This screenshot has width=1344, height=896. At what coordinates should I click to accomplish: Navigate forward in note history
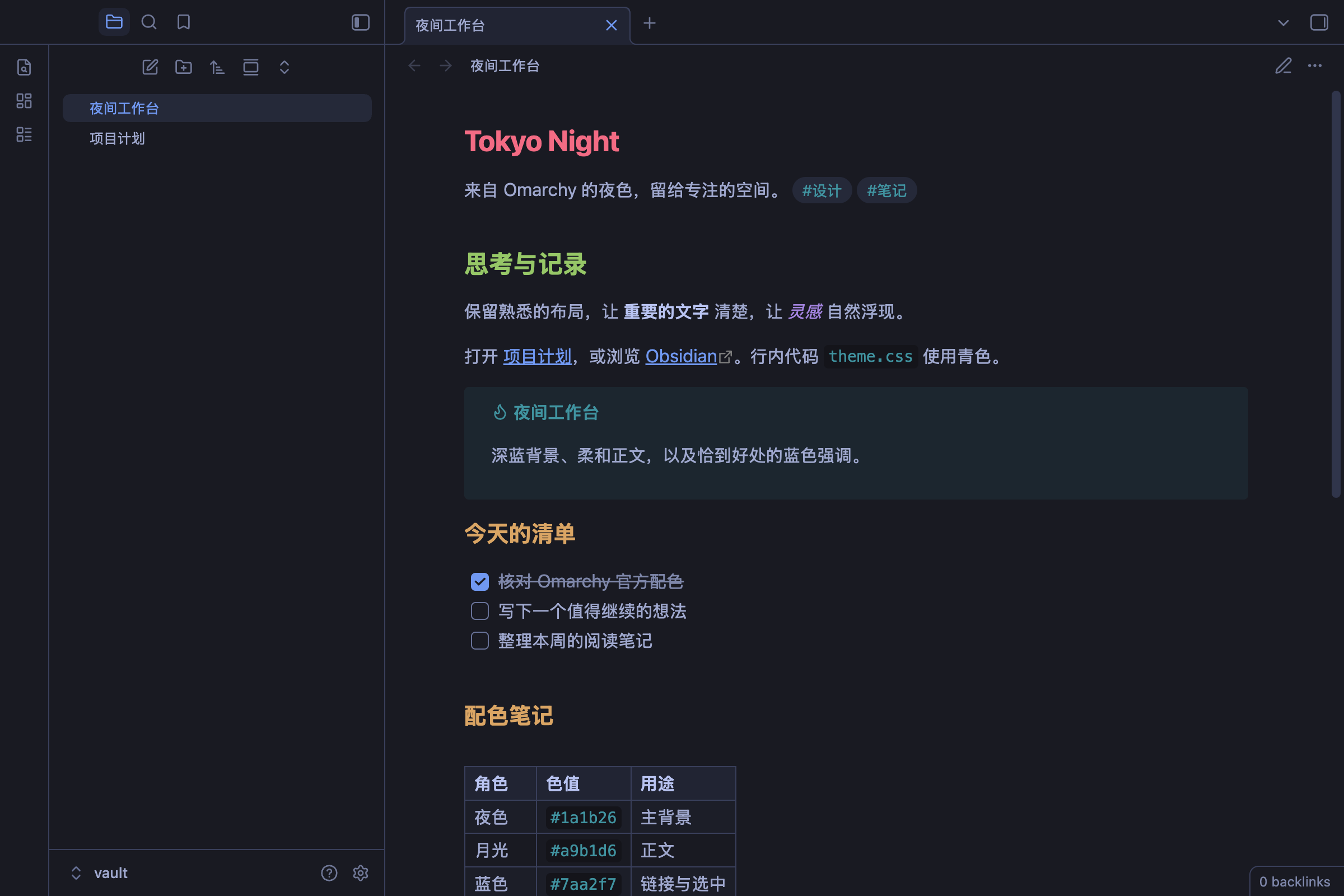[446, 66]
